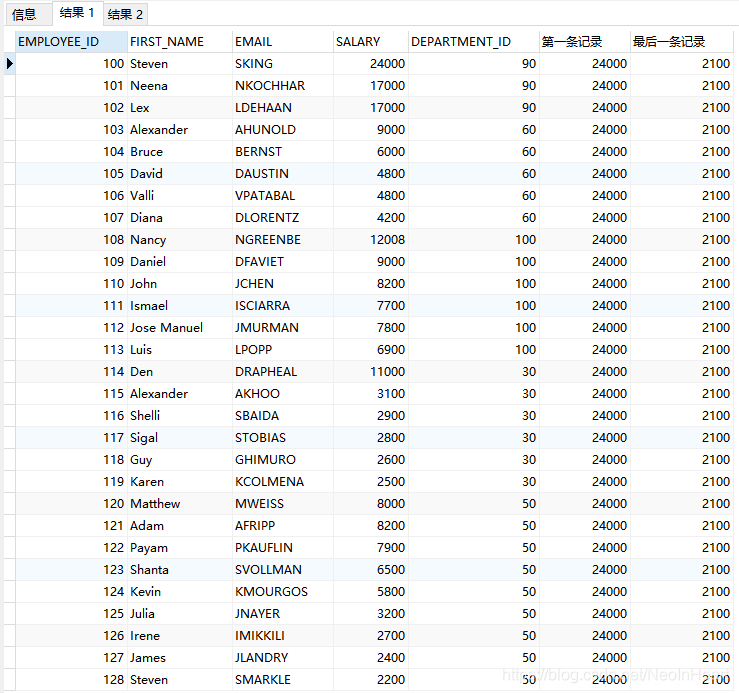Viewport: 739px width, 693px height.
Task: Click the DEPARTMENT_ID column header
Action: 474,41
